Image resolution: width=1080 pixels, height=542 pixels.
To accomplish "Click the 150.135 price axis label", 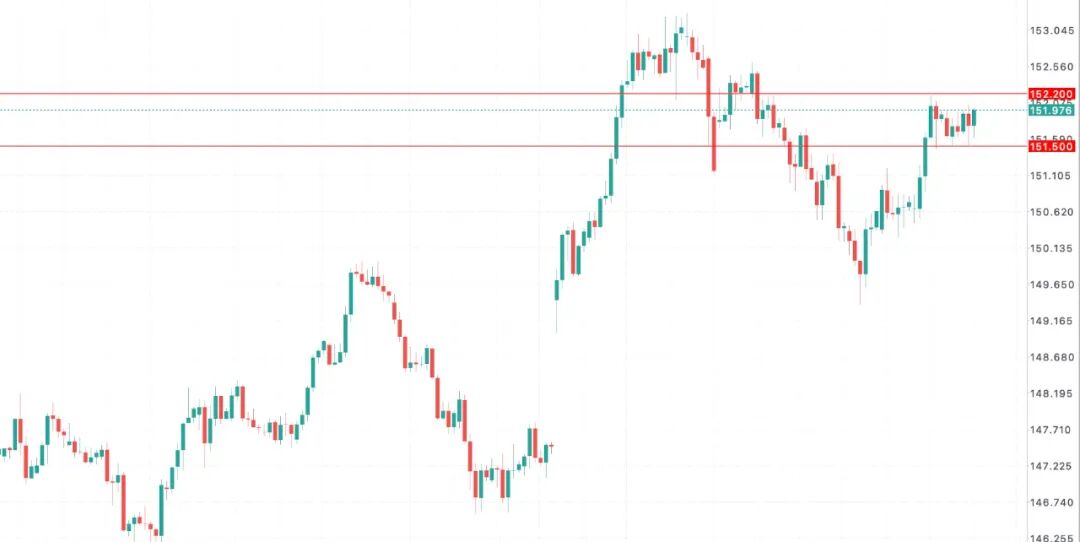I will (x=1051, y=249).
